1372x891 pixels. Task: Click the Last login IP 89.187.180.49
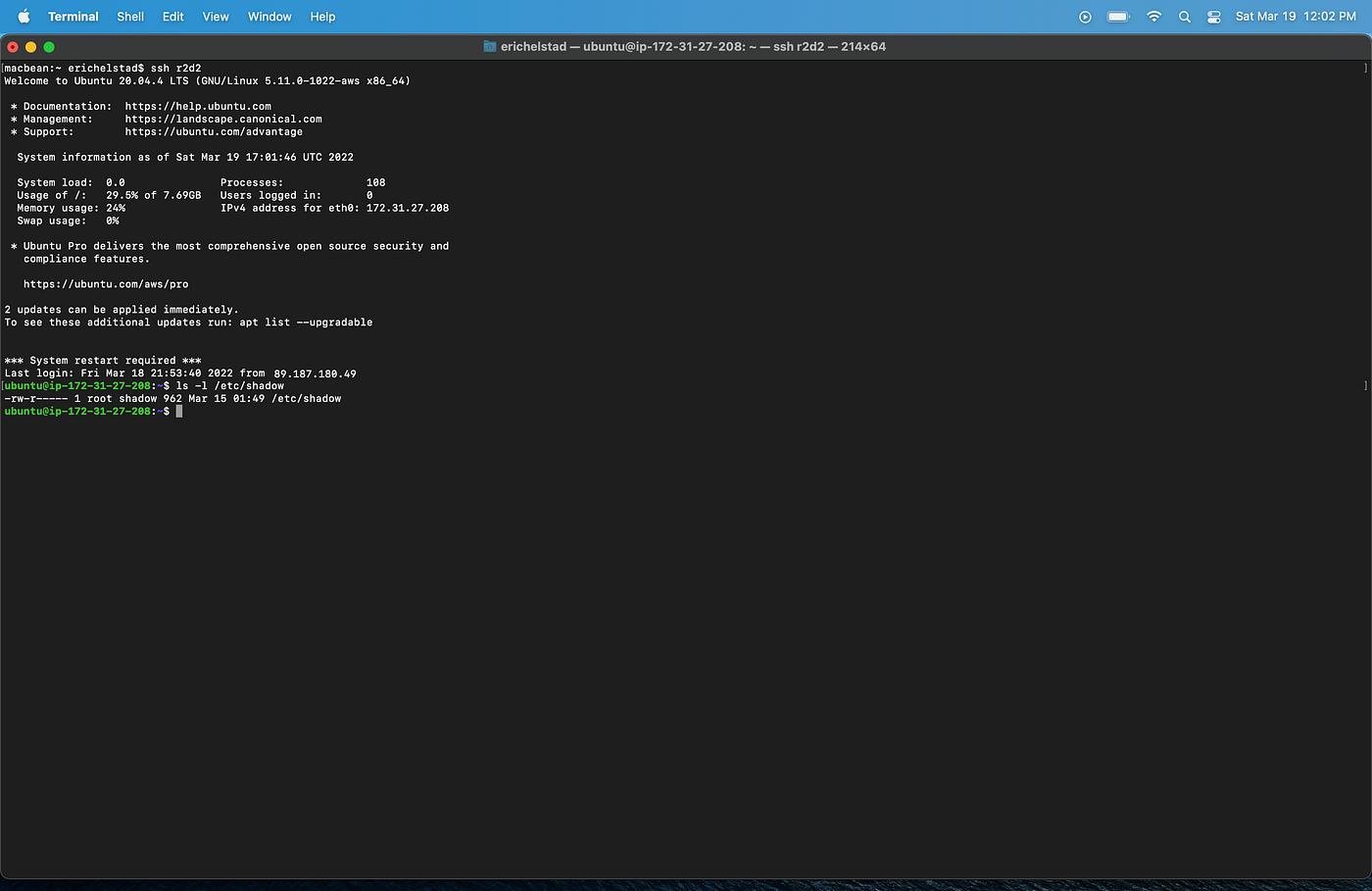(x=315, y=373)
